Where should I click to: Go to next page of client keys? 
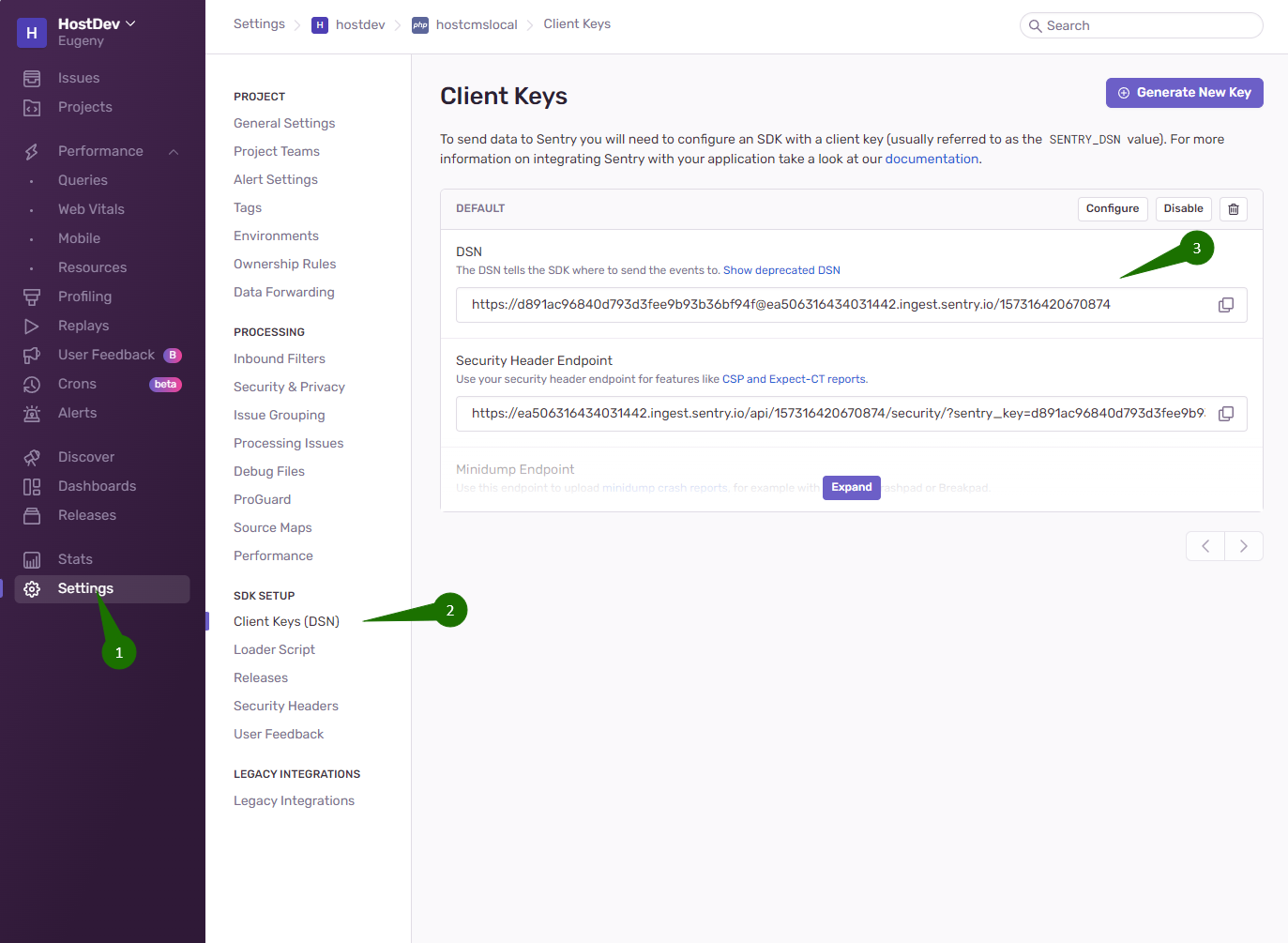pos(1243,546)
